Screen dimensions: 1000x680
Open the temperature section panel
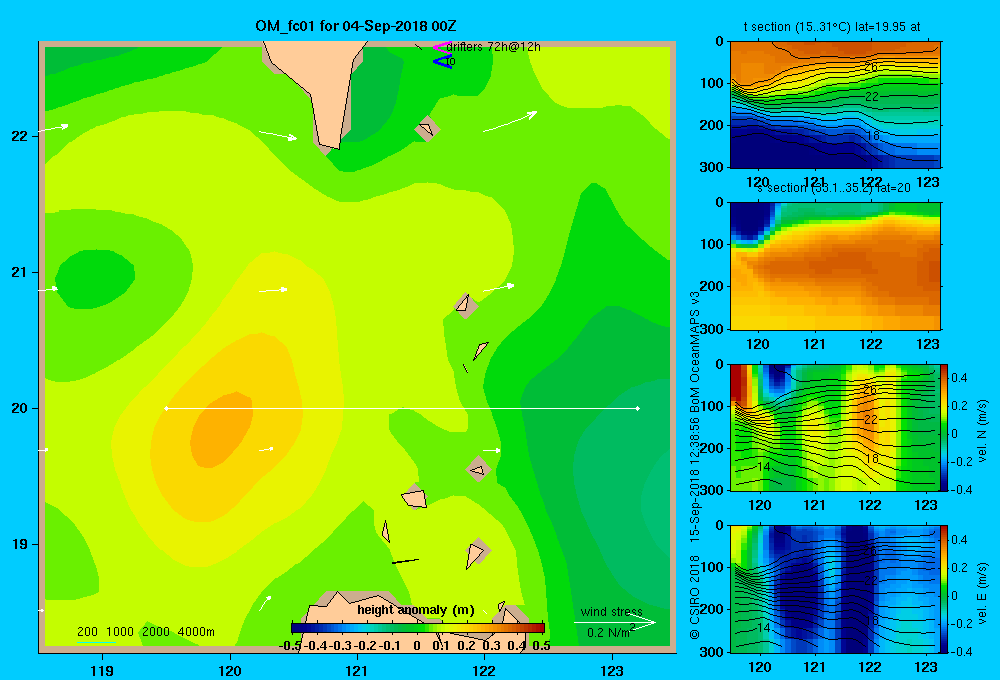835,105
